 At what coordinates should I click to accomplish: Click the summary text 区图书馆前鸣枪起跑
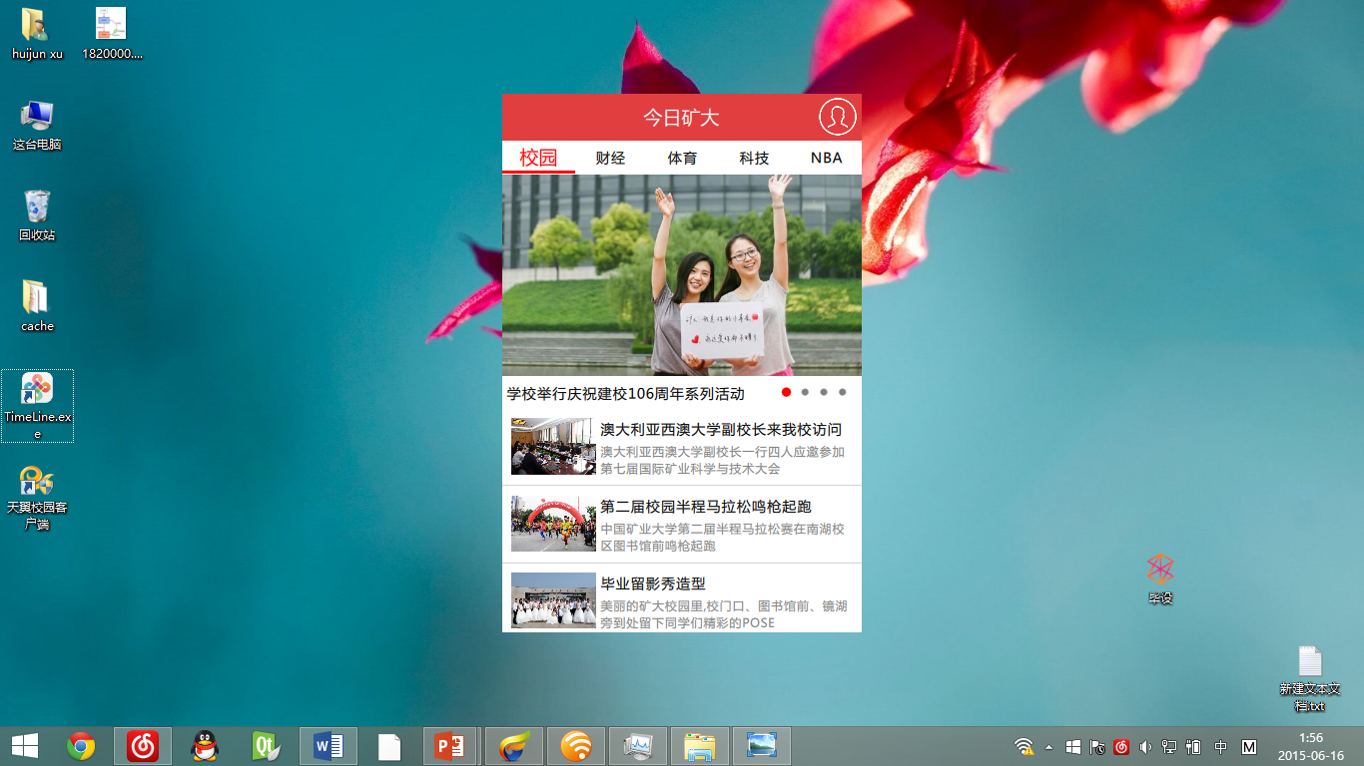[658, 546]
